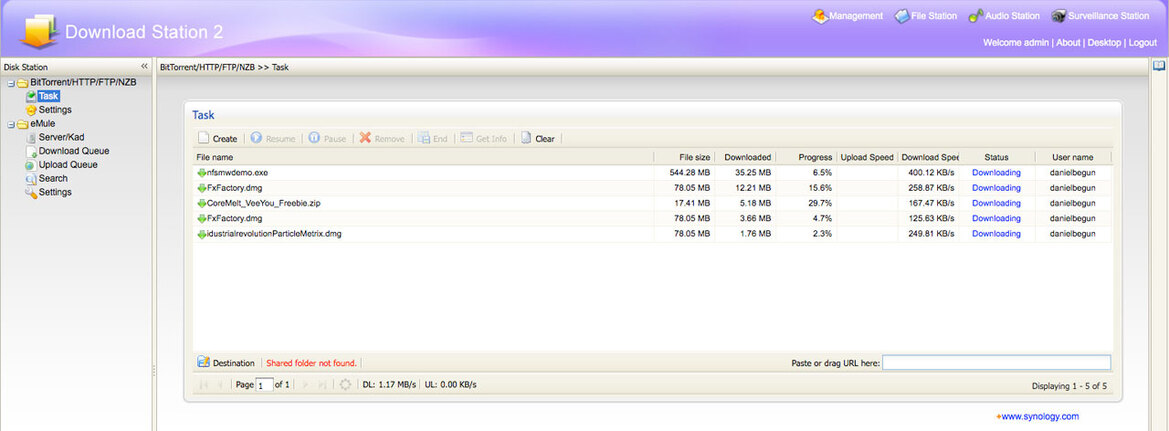Click the Destination button
This screenshot has height=431, width=1169.
tap(226, 363)
